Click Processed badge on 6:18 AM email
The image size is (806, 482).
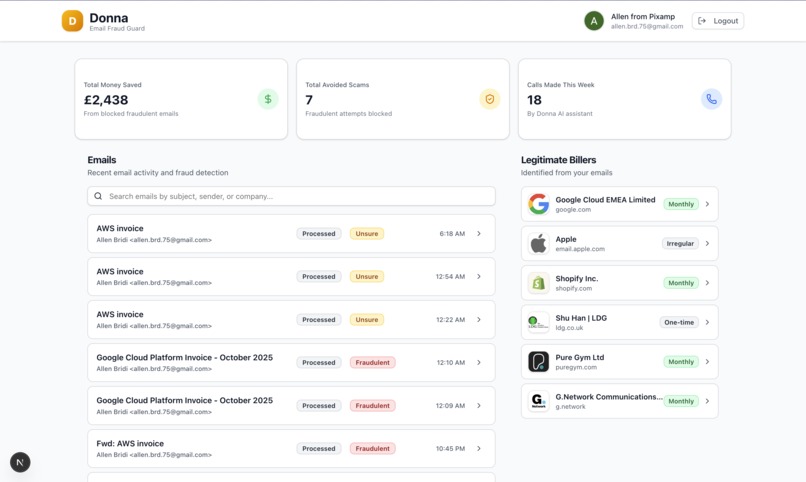point(319,234)
